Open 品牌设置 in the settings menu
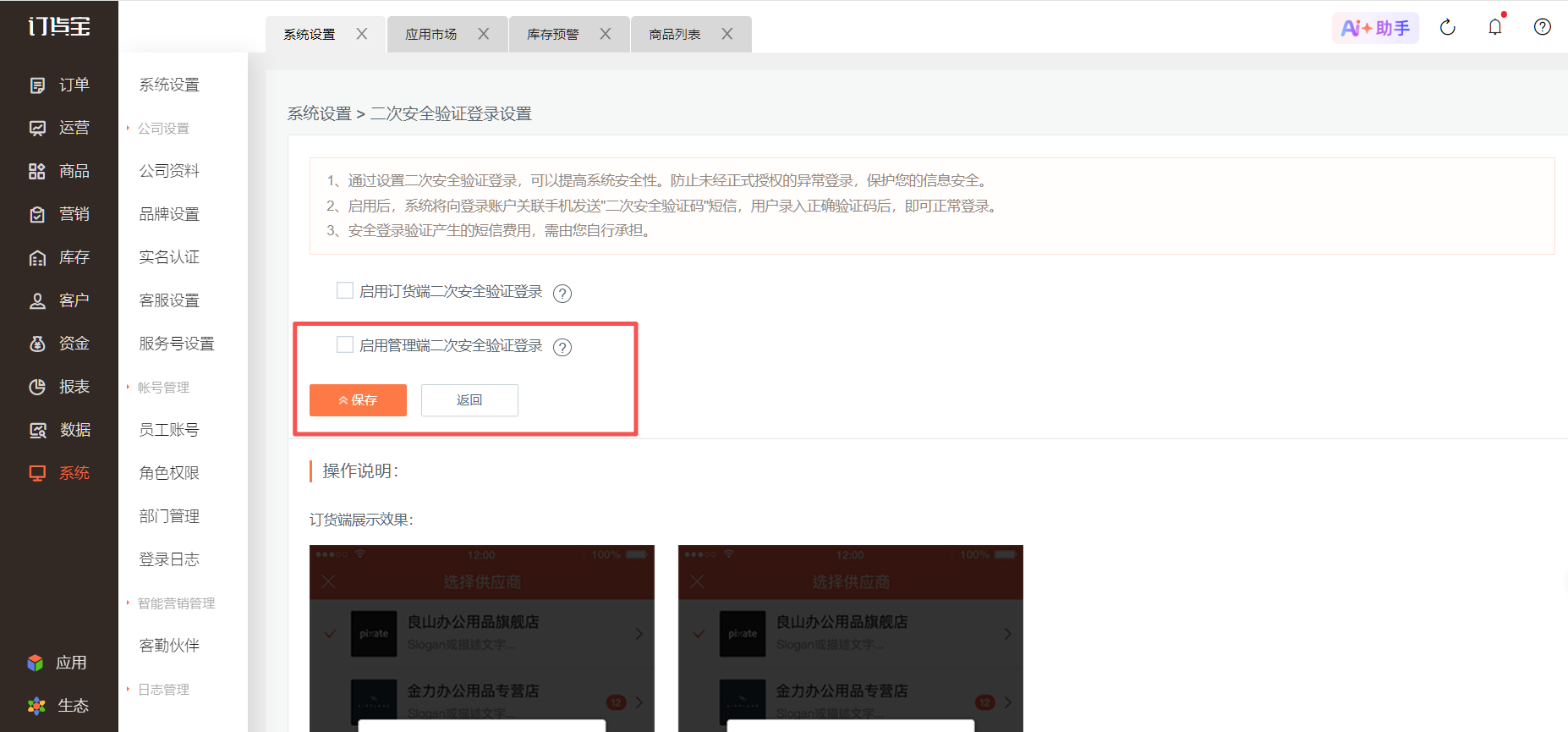The width and height of the screenshot is (1568, 732). [x=169, y=214]
